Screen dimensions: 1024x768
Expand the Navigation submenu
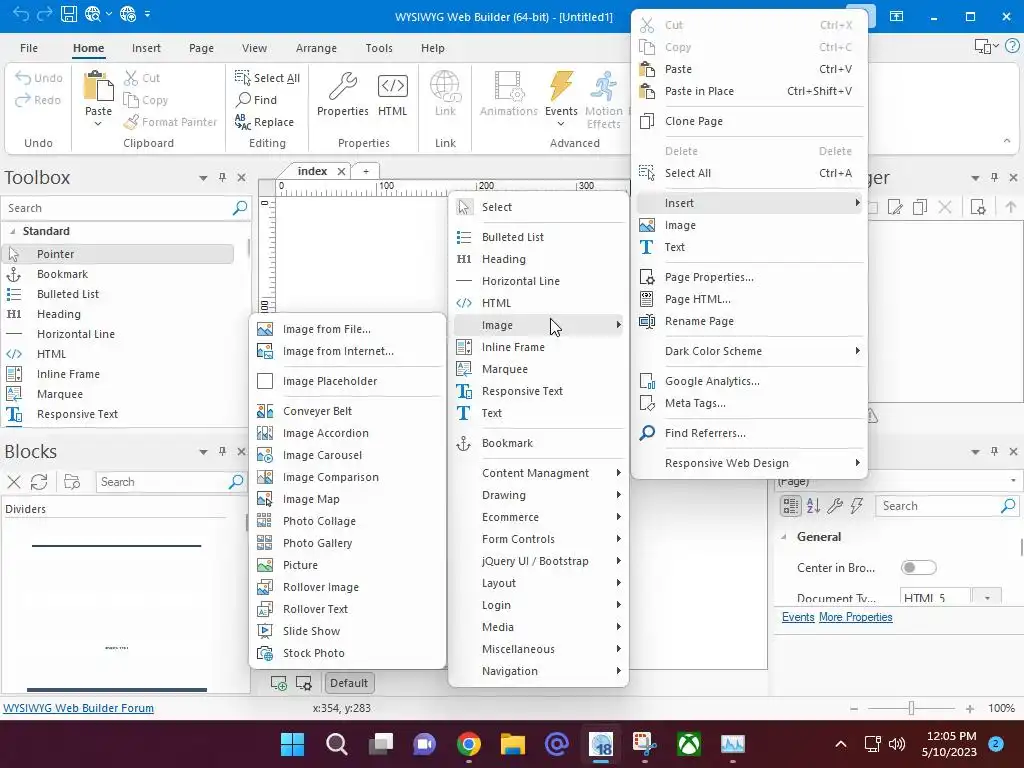[539, 671]
